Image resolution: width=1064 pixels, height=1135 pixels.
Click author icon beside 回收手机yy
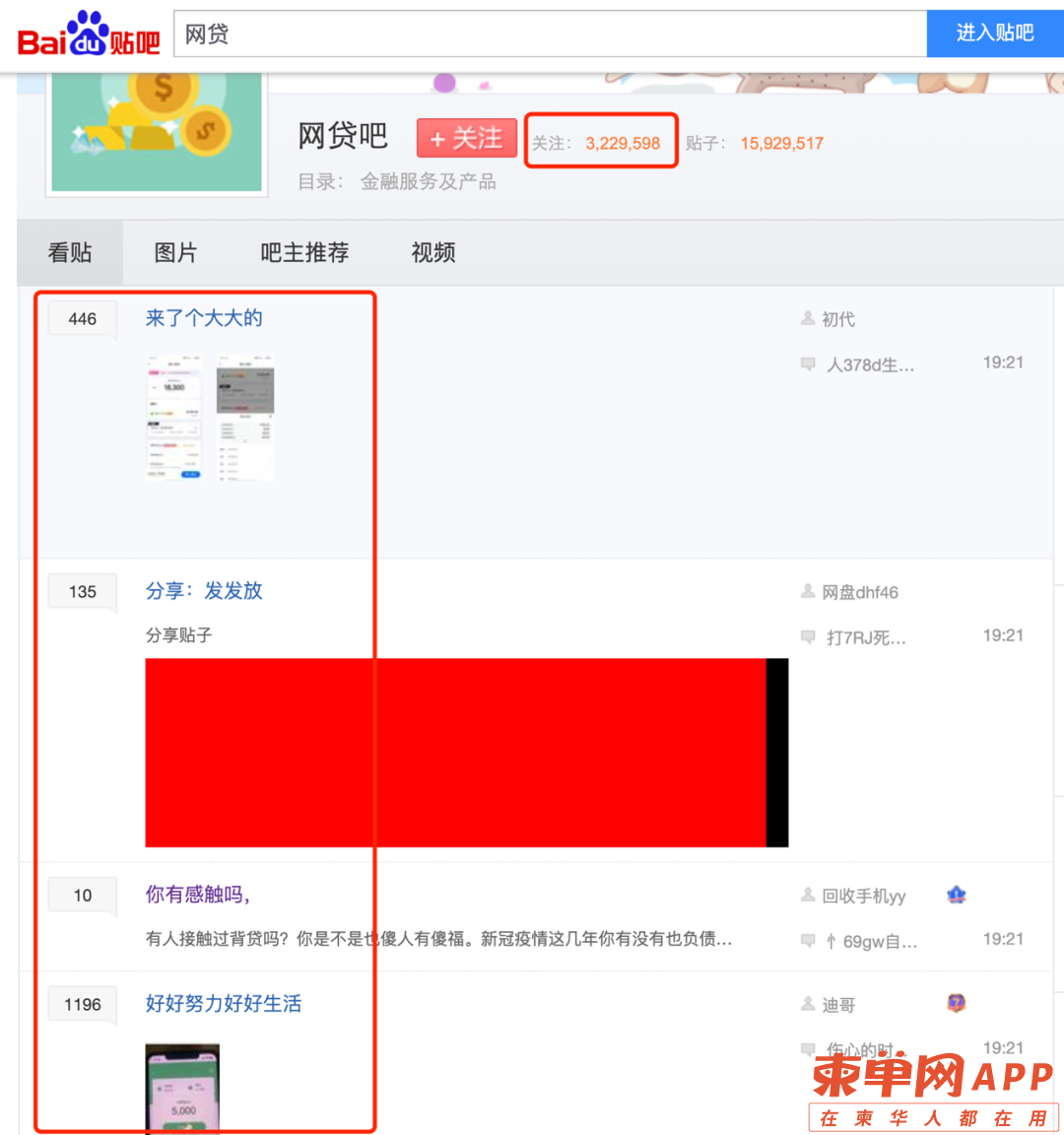[x=808, y=896]
